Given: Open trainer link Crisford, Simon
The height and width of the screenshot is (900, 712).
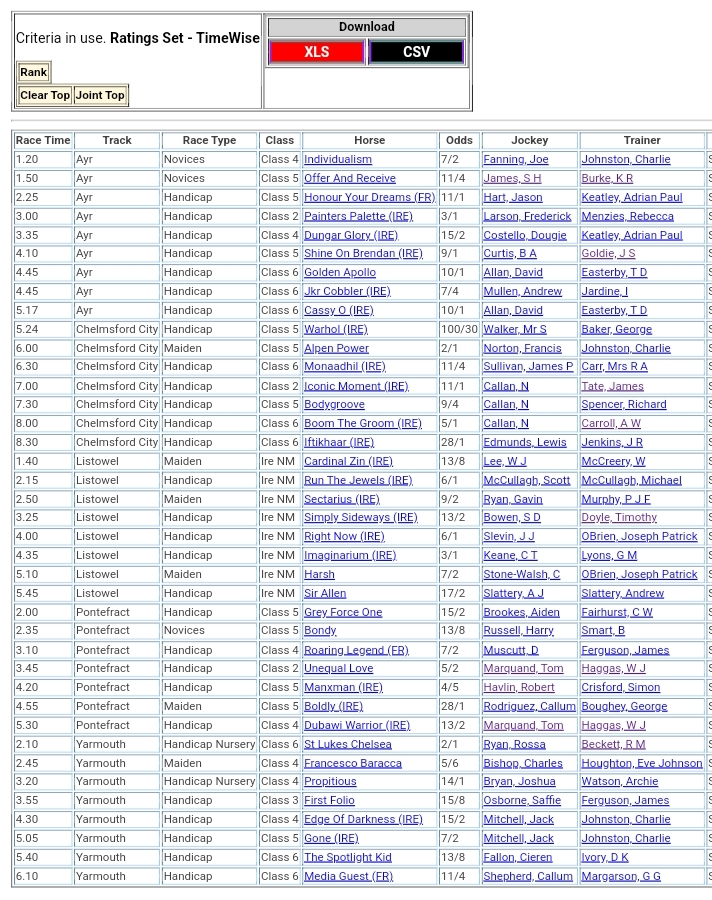Looking at the screenshot, I should click(x=620, y=688).
